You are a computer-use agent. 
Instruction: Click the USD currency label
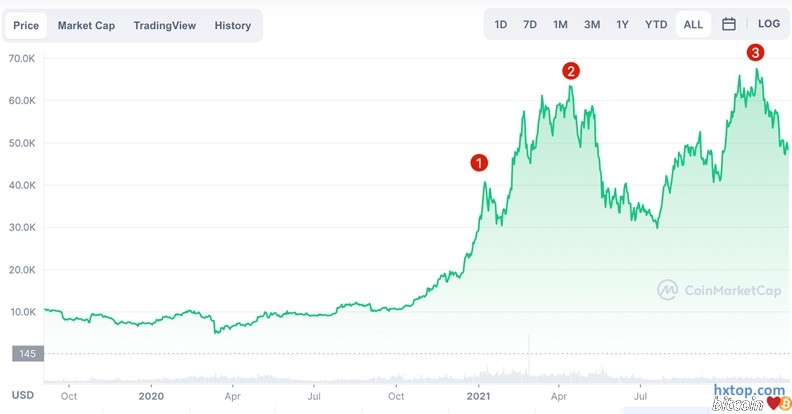click(22, 395)
